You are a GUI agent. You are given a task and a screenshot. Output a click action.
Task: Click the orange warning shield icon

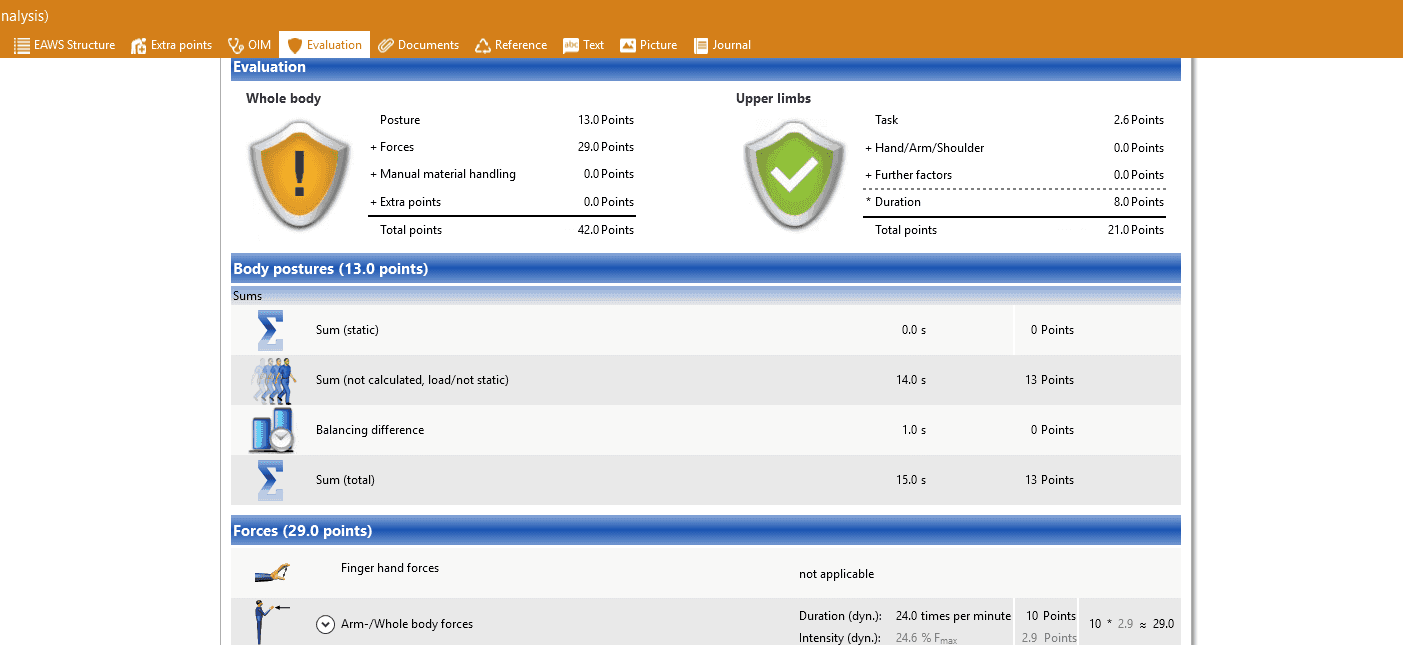pyautogui.click(x=298, y=175)
